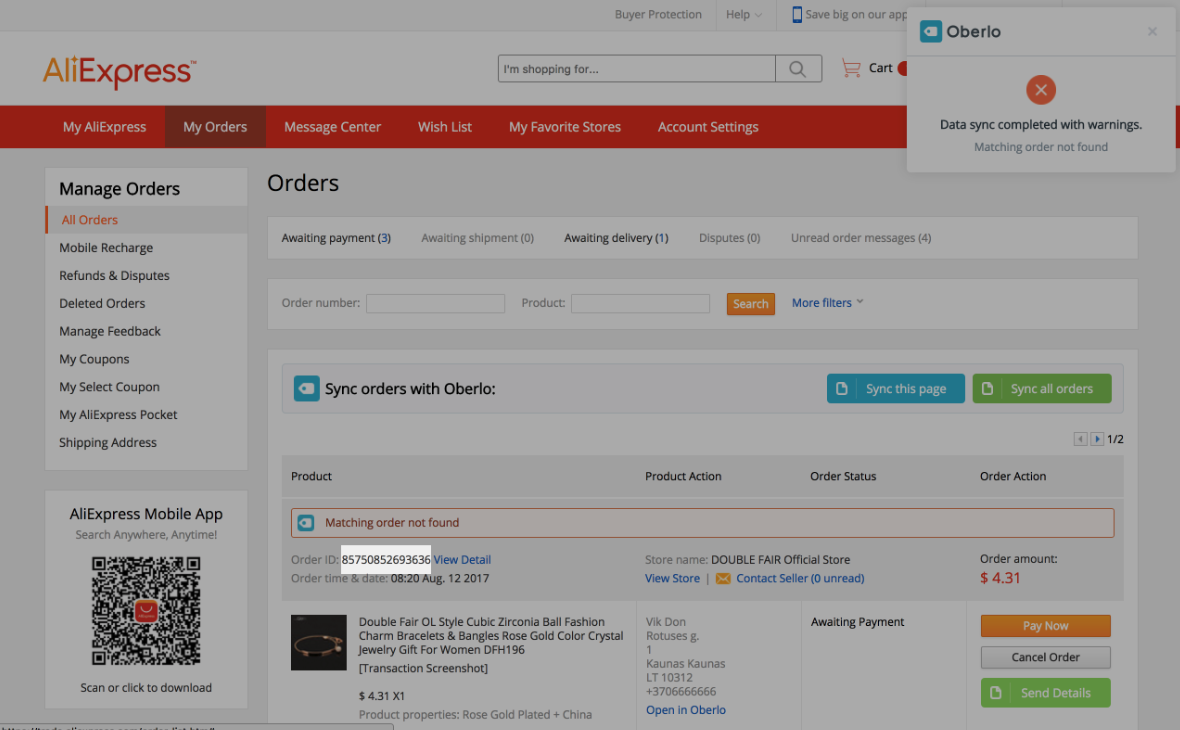Filter by Awaiting payment (3)
This screenshot has width=1180, height=730.
tap(336, 238)
